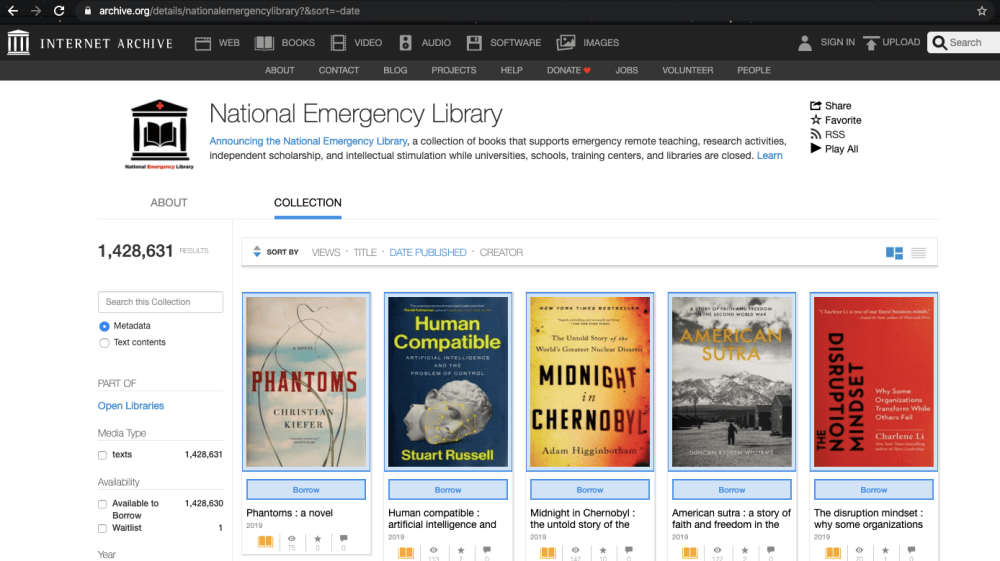Viewport: 1000px width, 561px height.
Task: Open the Video filmstrip icon
Action: point(338,43)
